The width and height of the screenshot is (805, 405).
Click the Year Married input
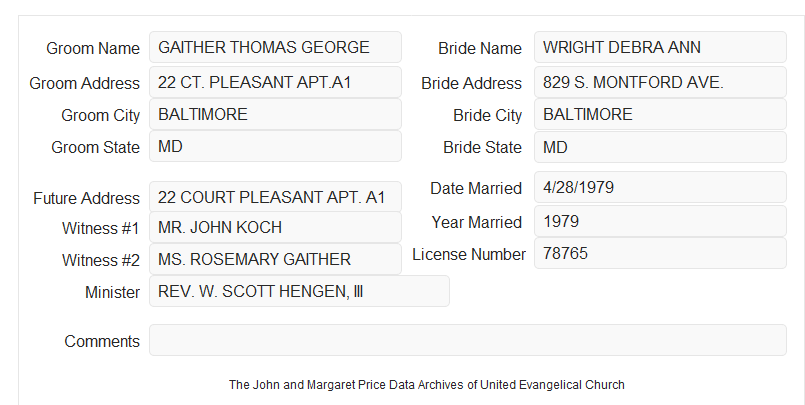coord(660,221)
